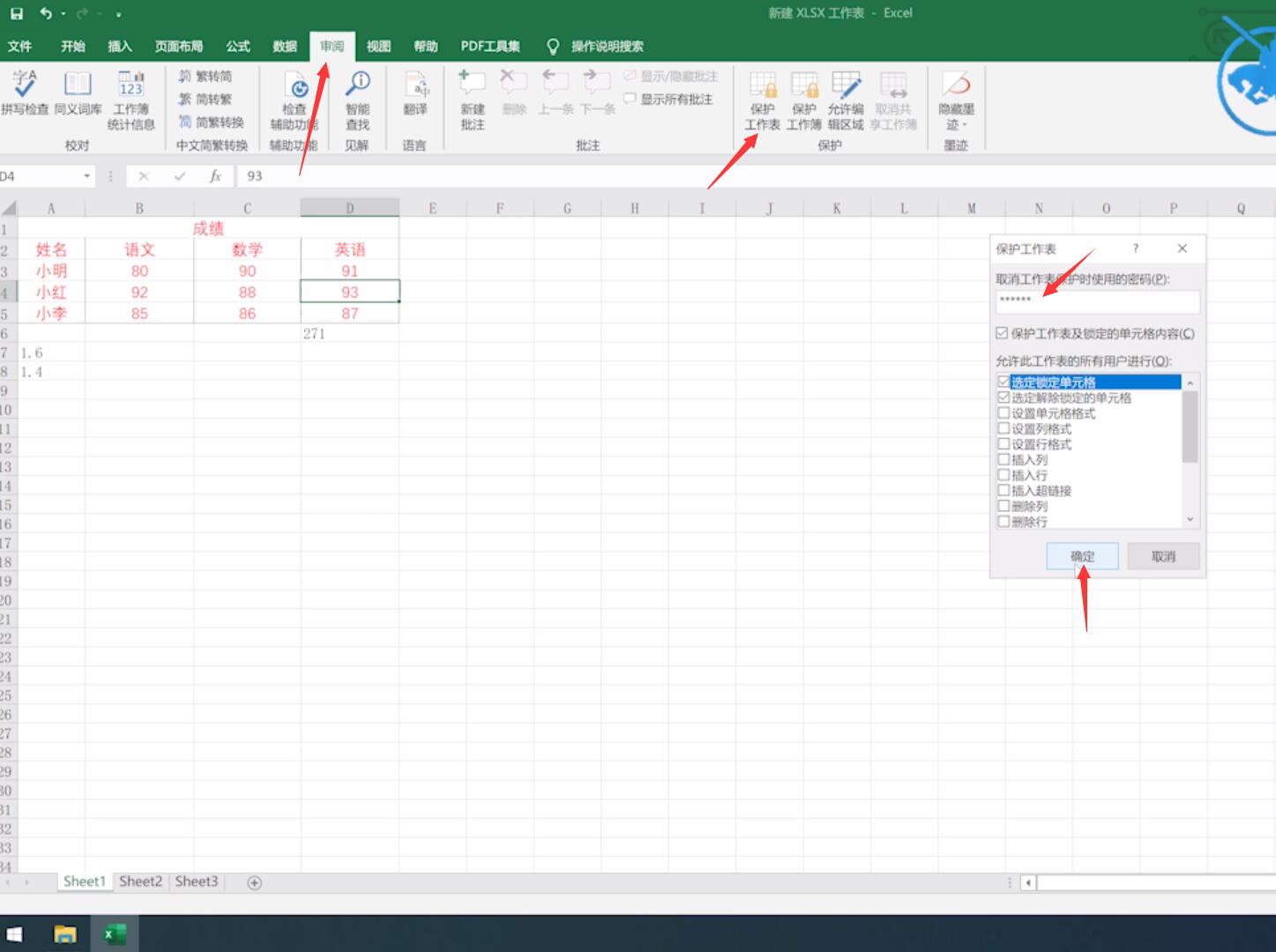Open the Thesaurus (同义词库) tool
Viewport: 1276px width, 952px height.
78,93
